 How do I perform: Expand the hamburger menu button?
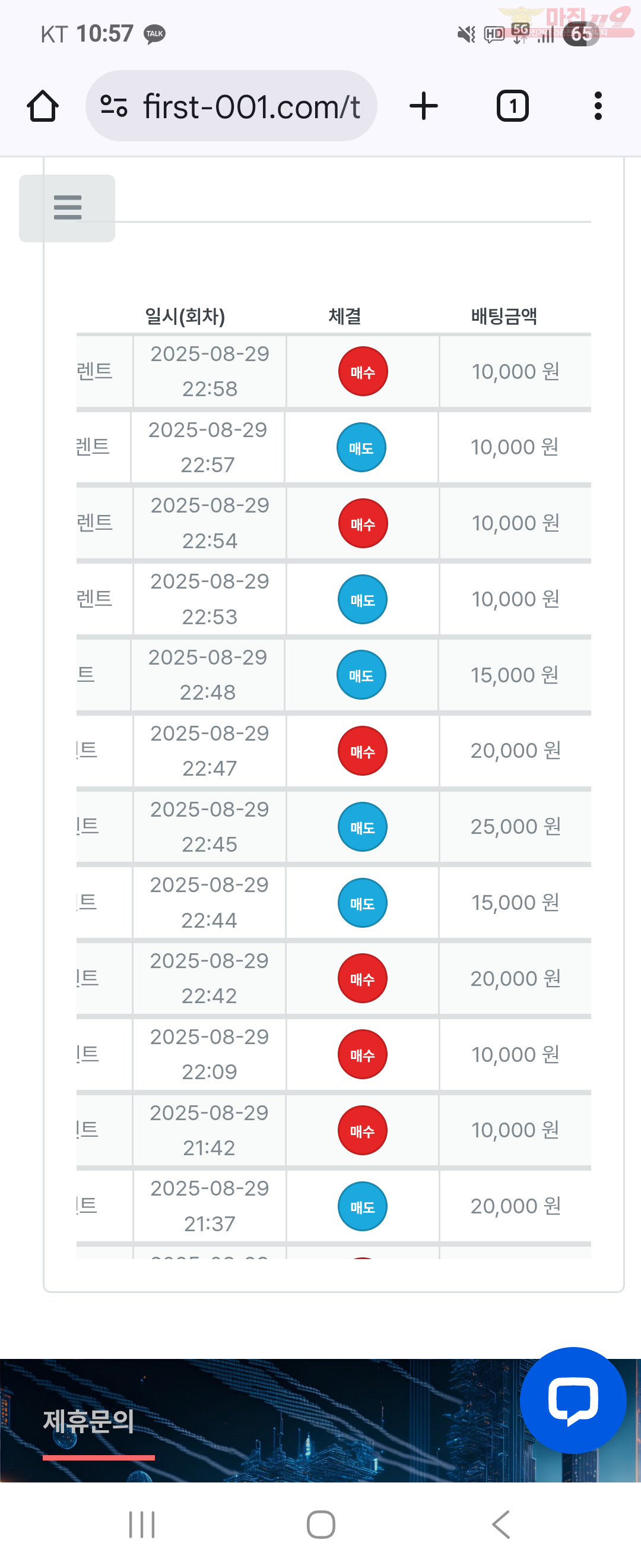pos(67,208)
